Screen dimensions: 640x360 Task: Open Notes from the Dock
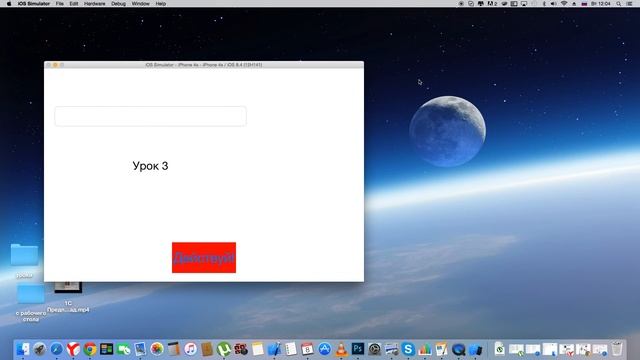point(258,349)
